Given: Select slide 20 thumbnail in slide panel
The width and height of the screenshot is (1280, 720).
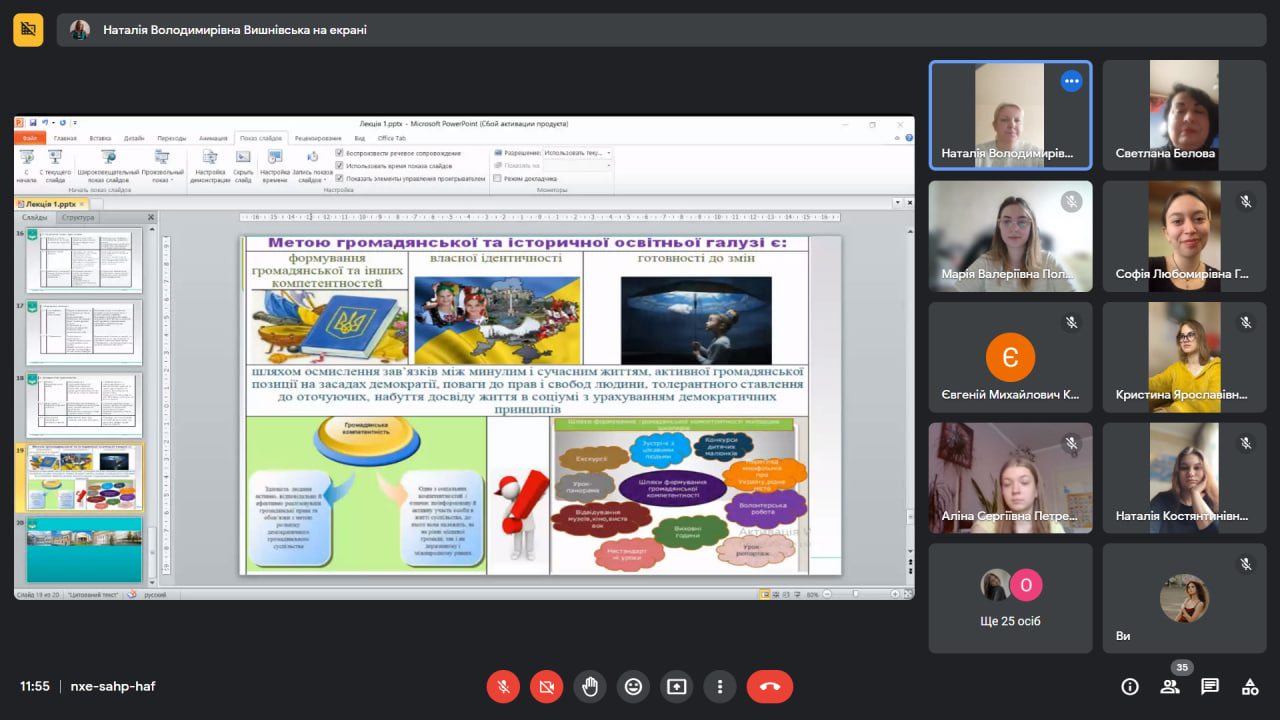Looking at the screenshot, I should pos(85,549).
